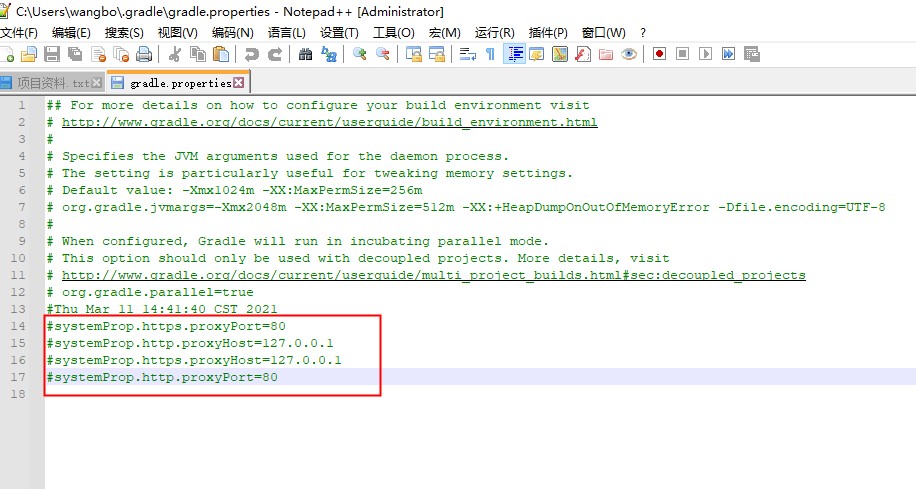Toggle word wrap in toolbar
The height and width of the screenshot is (489, 916).
(x=467, y=54)
